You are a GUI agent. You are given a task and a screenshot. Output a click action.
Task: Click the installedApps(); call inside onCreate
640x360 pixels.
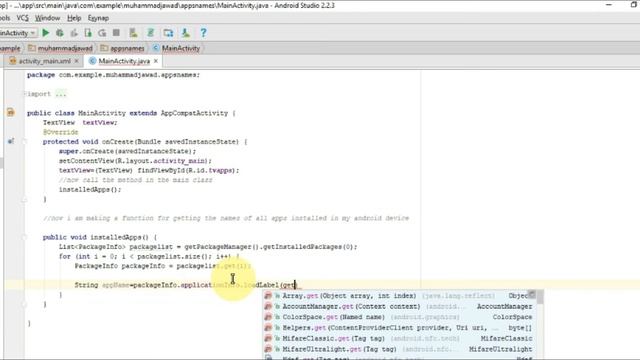90,189
